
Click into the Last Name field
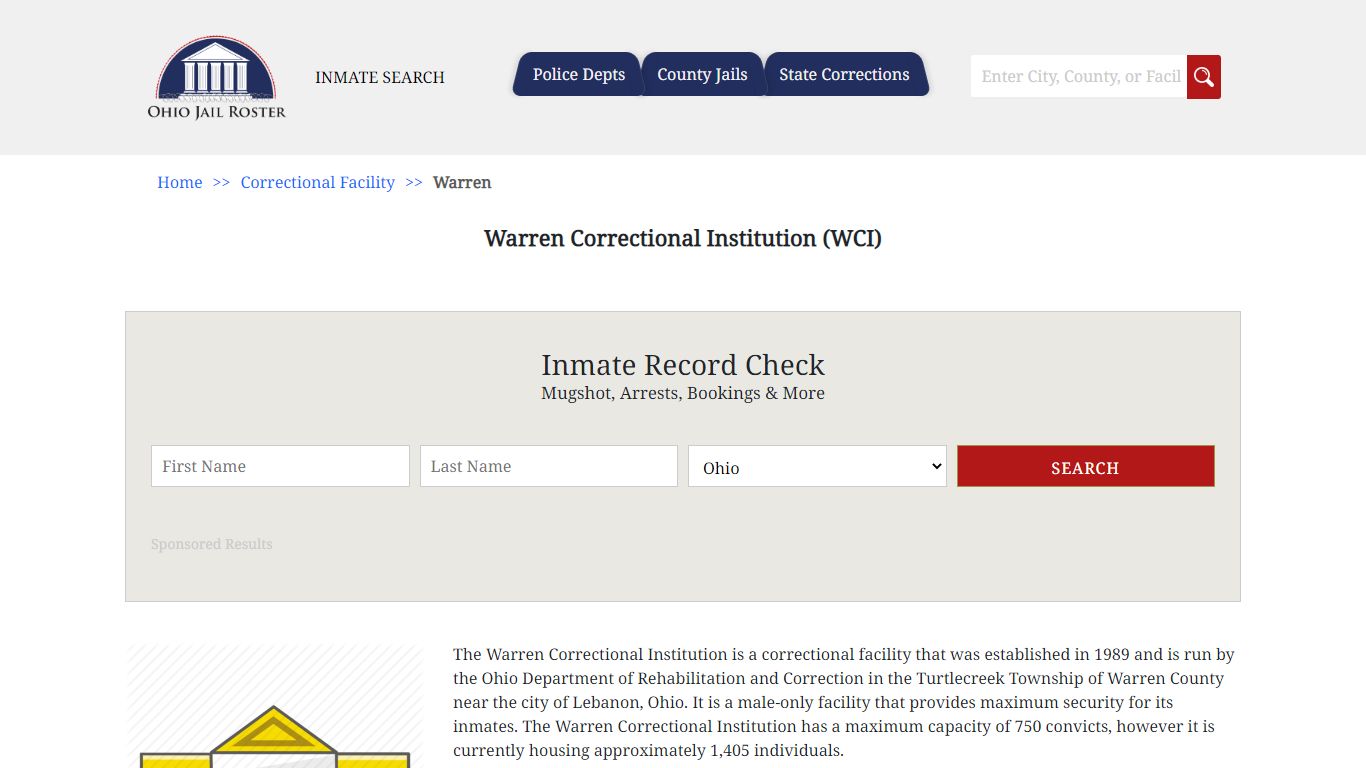(x=548, y=466)
